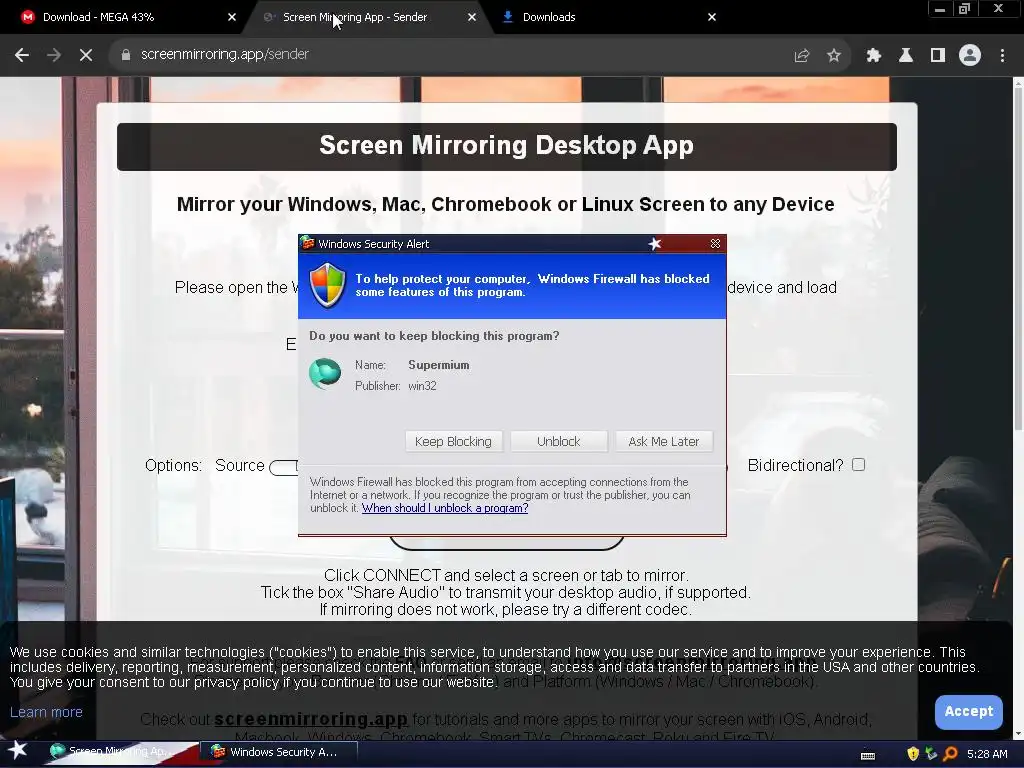
Task: Close the Downloads tab
Action: click(x=712, y=17)
